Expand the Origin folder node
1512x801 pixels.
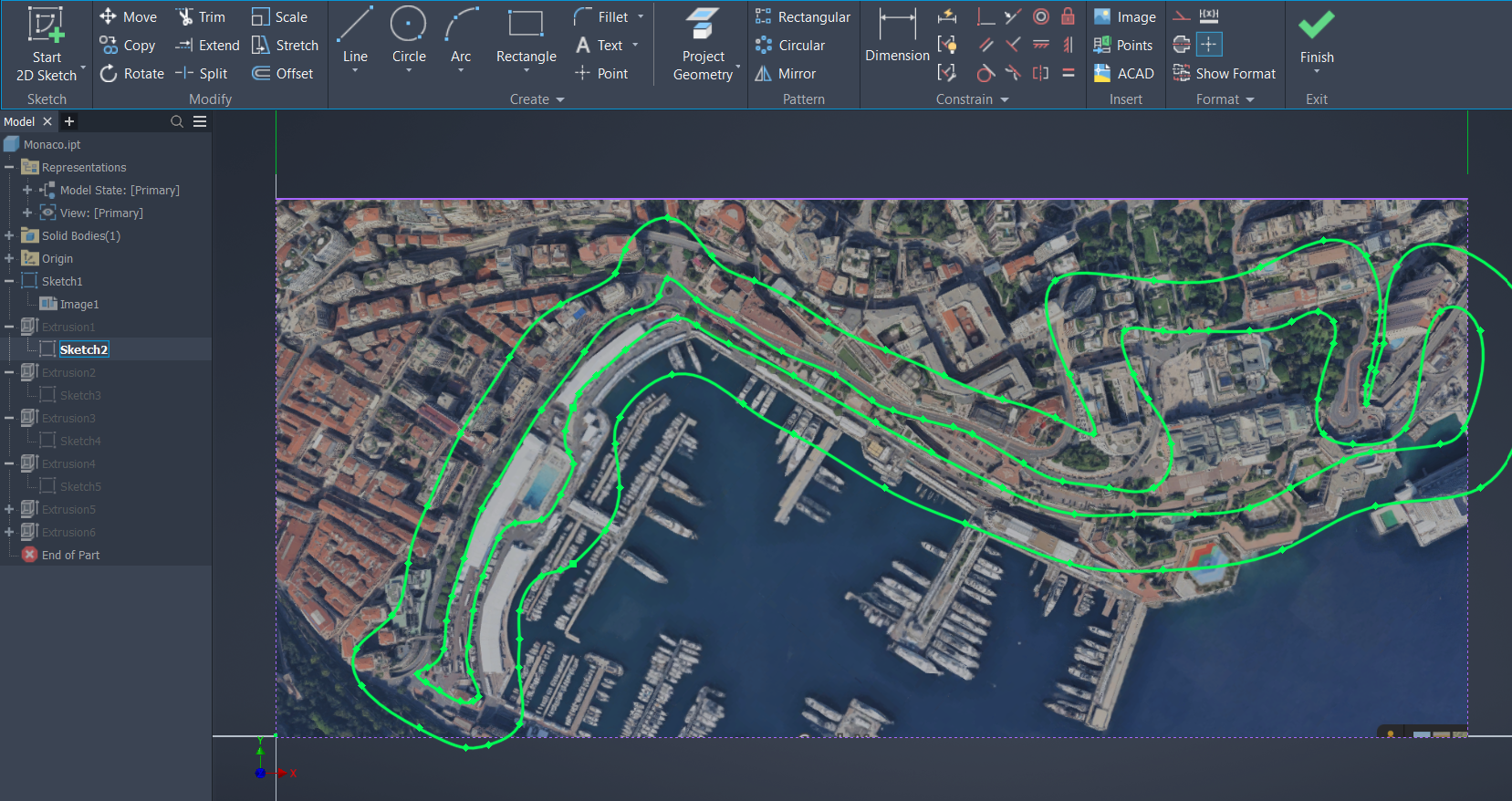click(x=9, y=258)
